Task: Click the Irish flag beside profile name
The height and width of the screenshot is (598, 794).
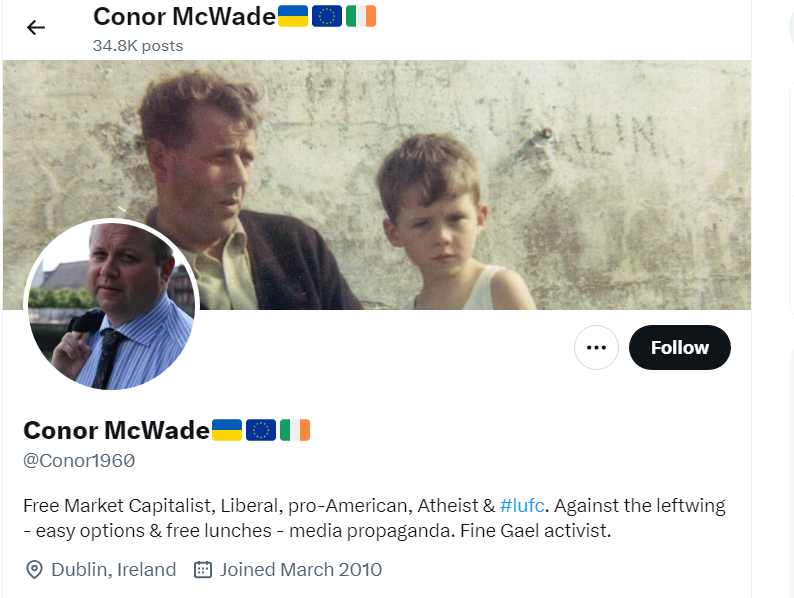Action: click(x=295, y=430)
